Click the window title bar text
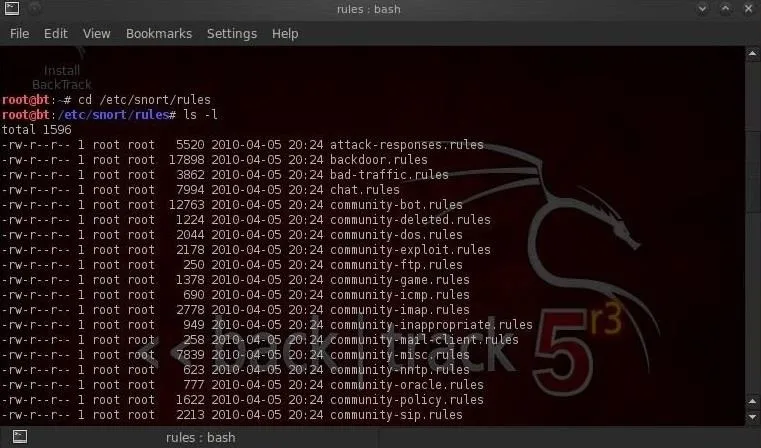The image size is (761, 448). pyautogui.click(x=368, y=9)
